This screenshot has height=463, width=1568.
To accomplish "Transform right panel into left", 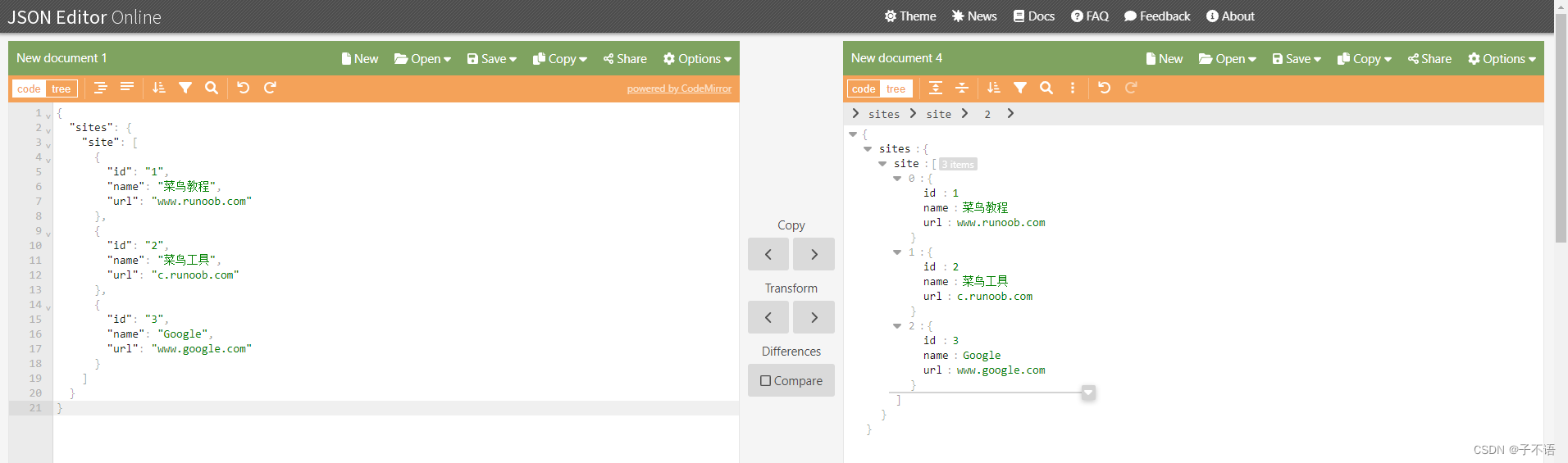I will click(x=768, y=317).
